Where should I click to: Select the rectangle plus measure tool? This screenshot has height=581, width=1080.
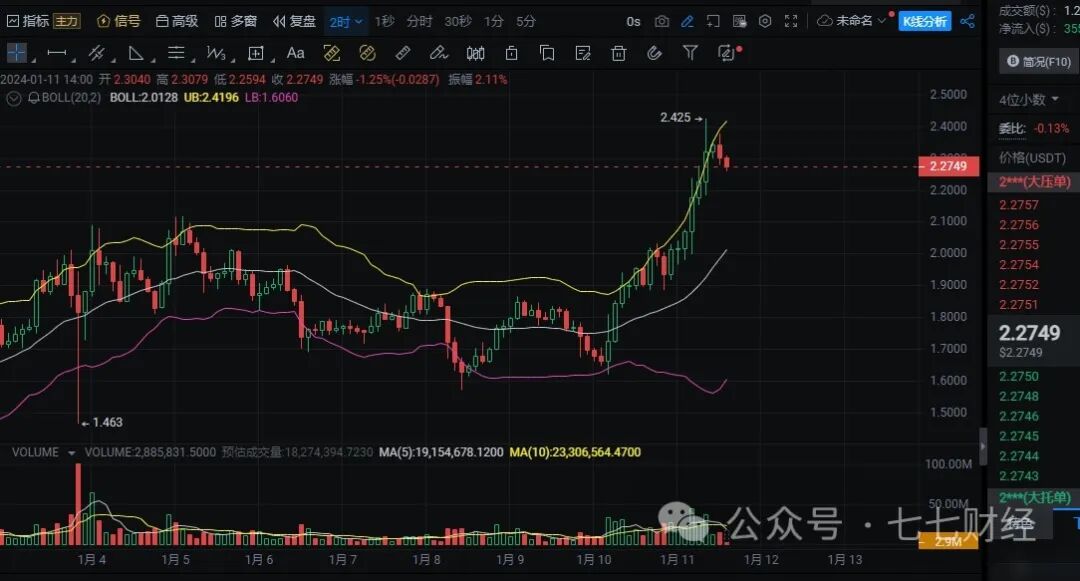click(x=256, y=53)
